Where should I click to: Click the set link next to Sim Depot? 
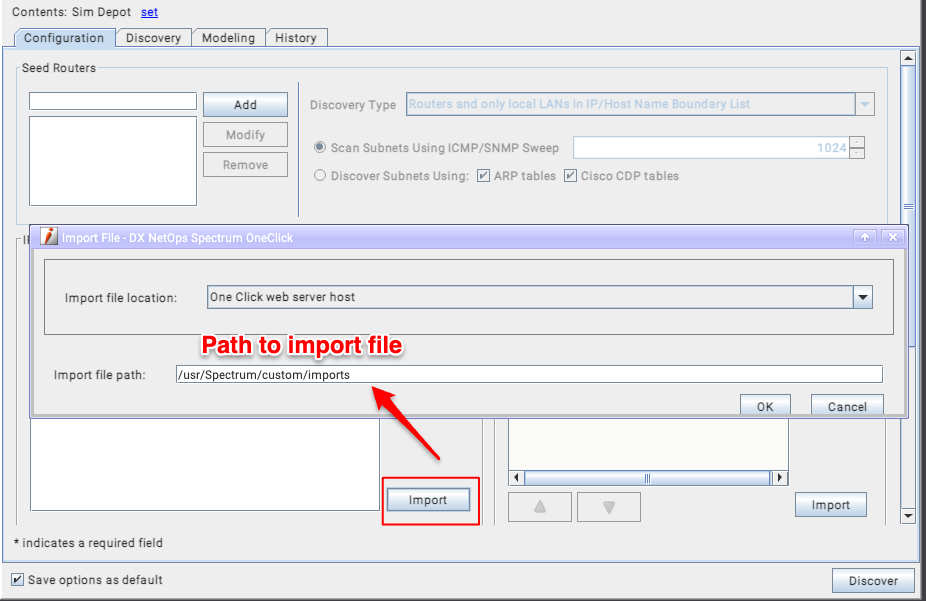(149, 12)
